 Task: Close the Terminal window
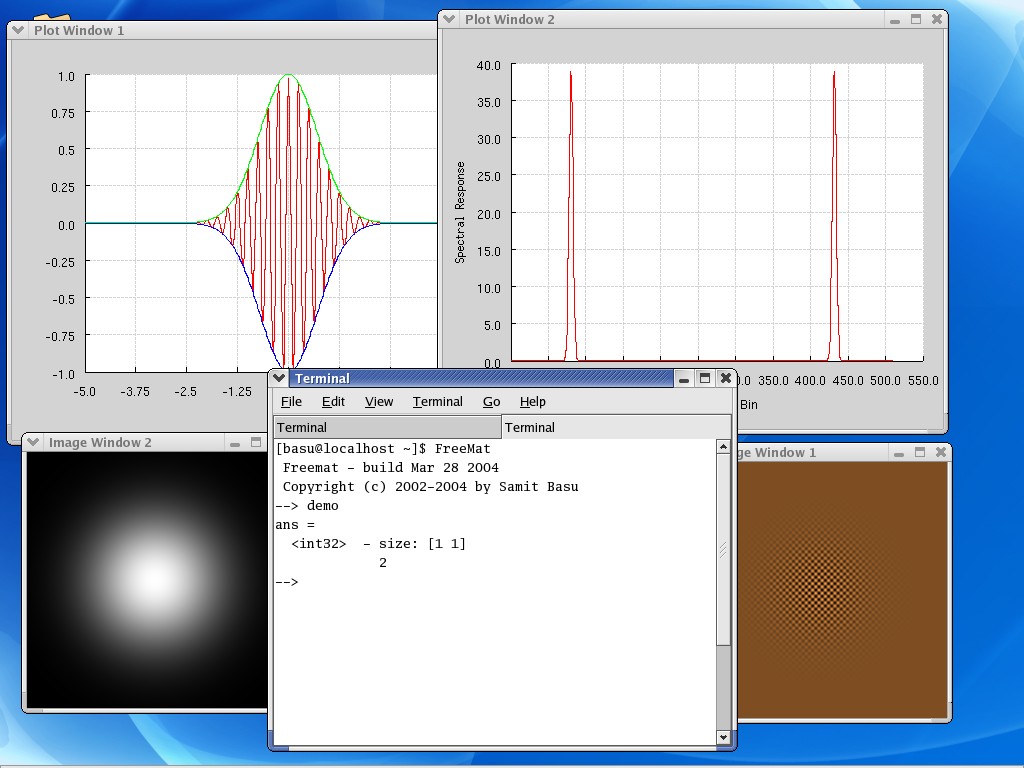click(726, 378)
